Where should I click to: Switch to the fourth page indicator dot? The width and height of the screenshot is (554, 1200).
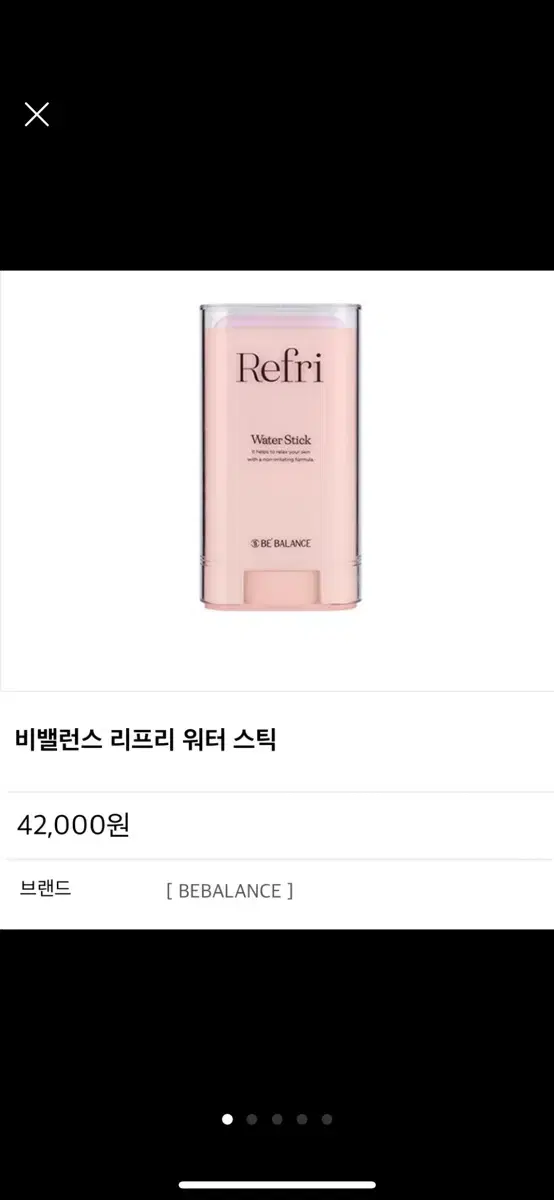click(302, 1119)
